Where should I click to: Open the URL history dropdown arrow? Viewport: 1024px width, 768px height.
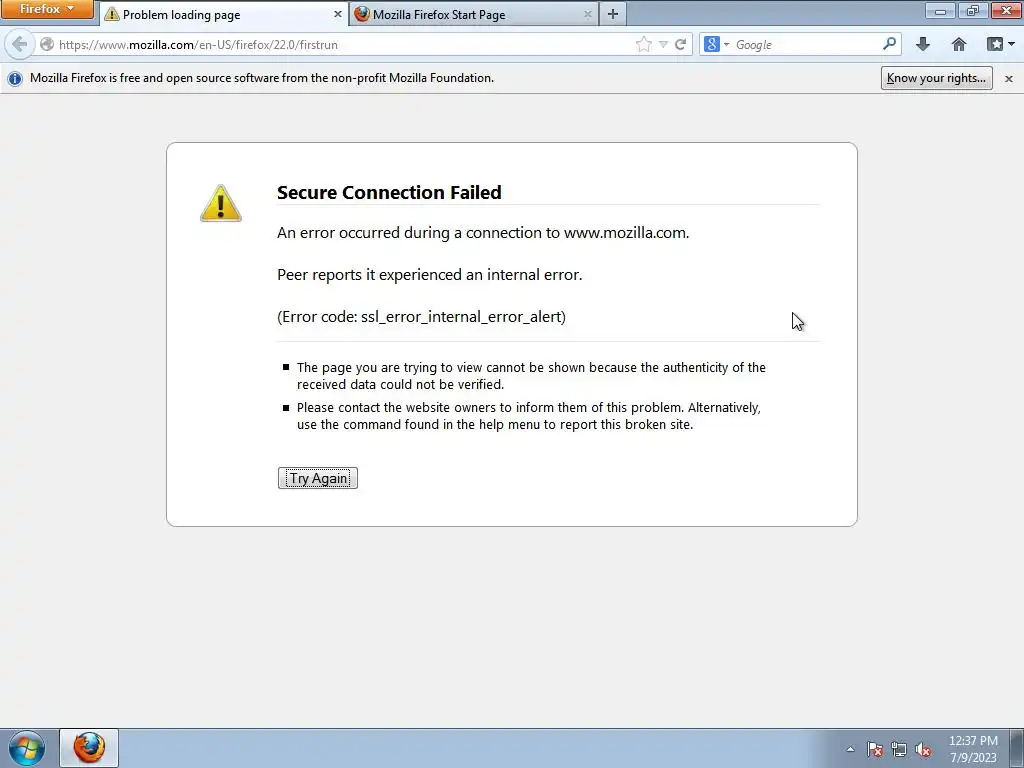pos(664,44)
